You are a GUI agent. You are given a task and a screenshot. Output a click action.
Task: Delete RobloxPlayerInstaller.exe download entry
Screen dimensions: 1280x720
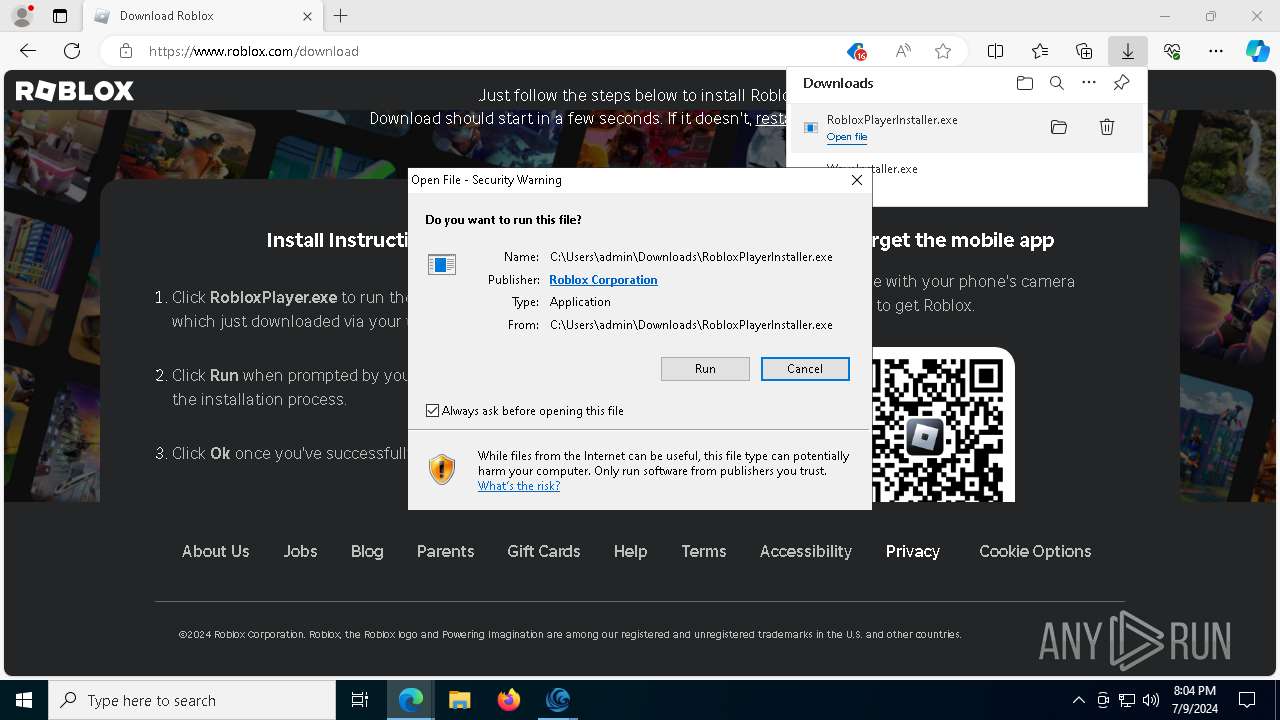pyautogui.click(x=1107, y=127)
